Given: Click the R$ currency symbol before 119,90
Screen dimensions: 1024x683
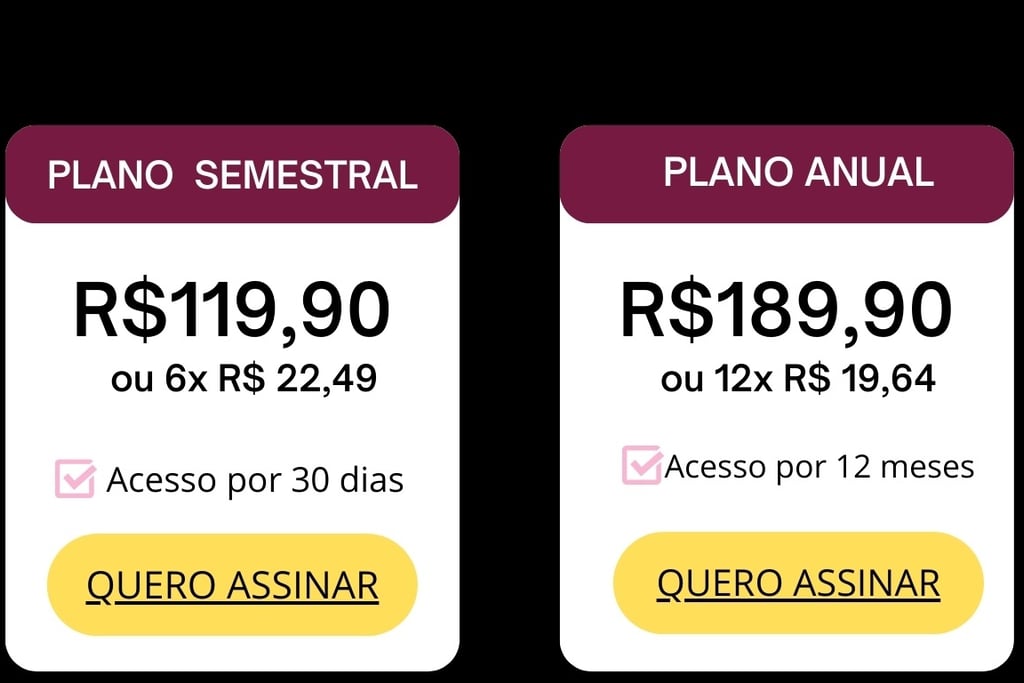Looking at the screenshot, I should tap(121, 309).
